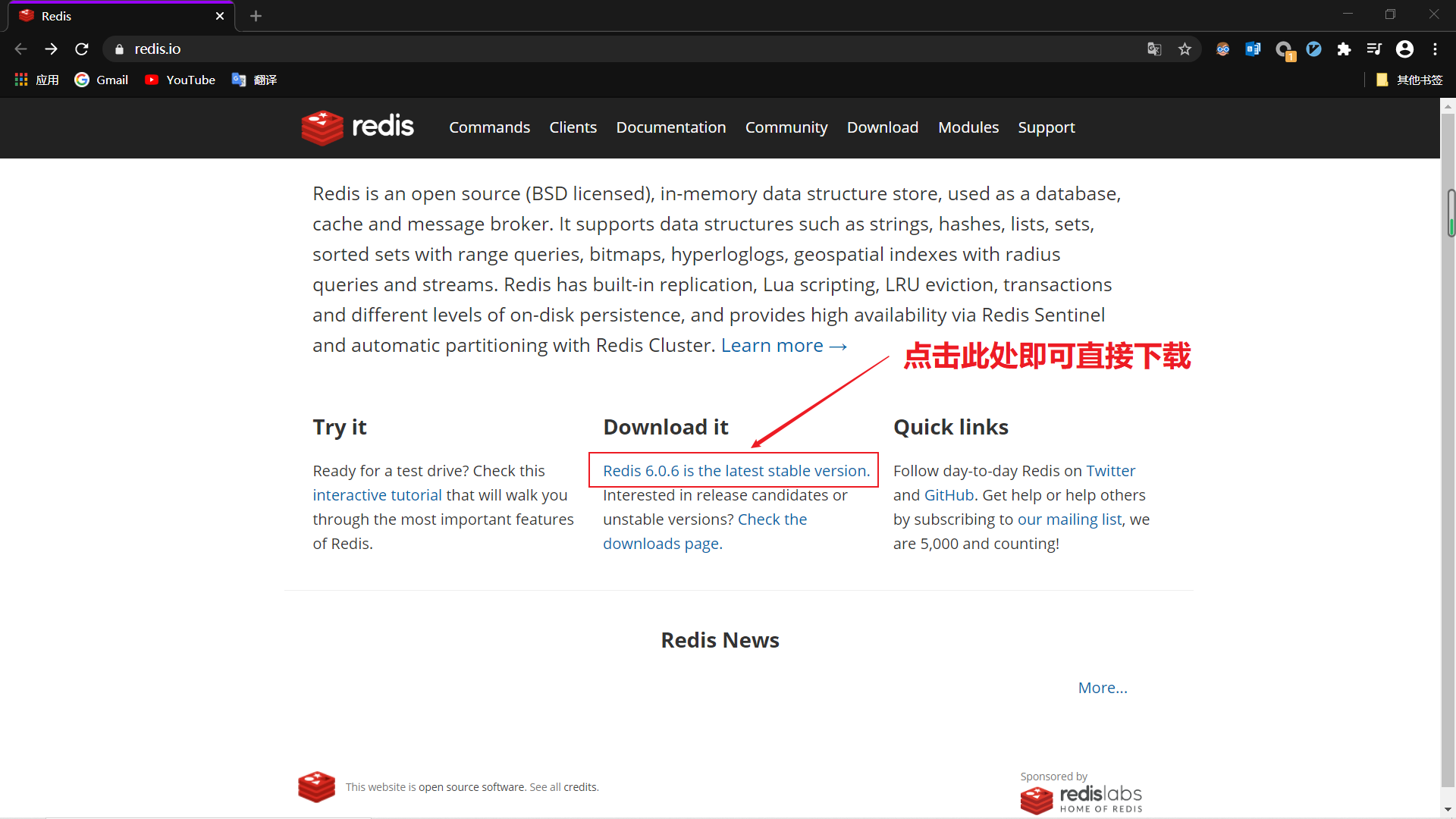Open the Chrome profile avatar icon
1456x819 pixels.
1404,49
